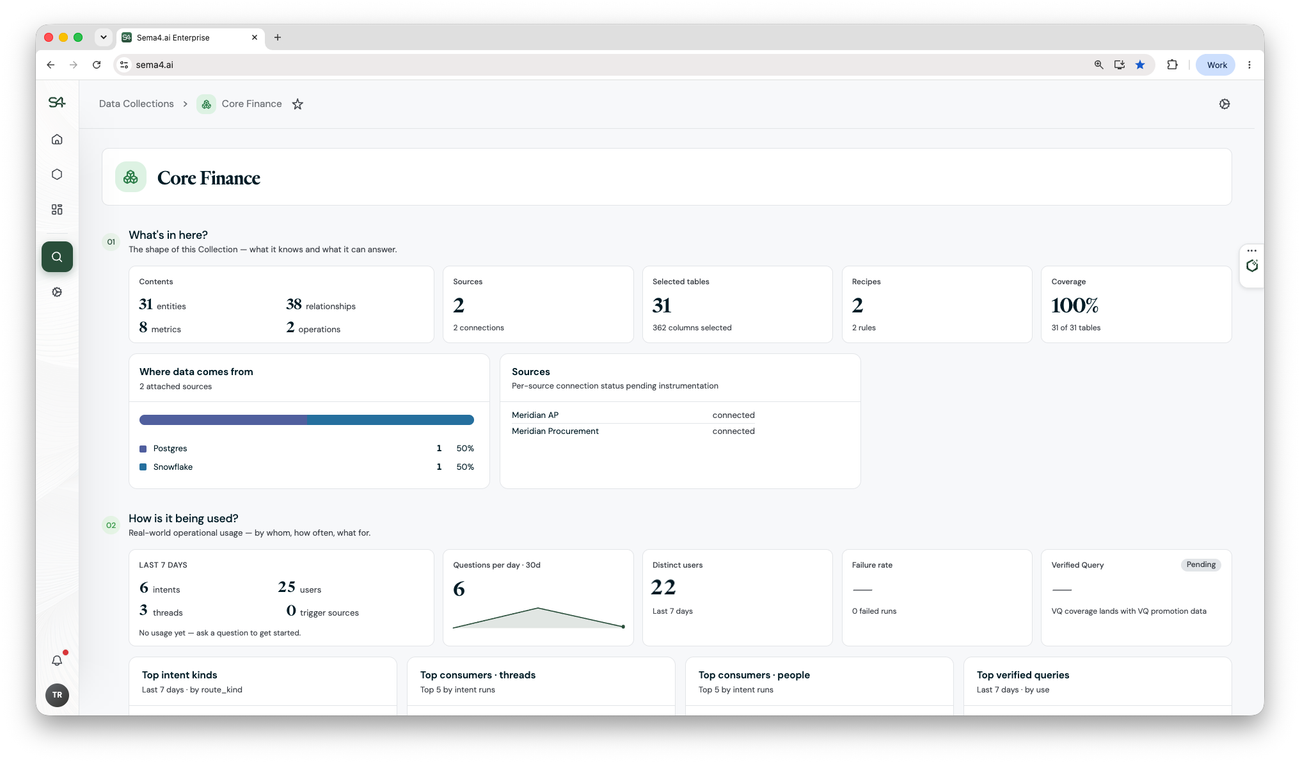Open the browser extensions puzzle icon
This screenshot has width=1300, height=763.
point(1172,65)
